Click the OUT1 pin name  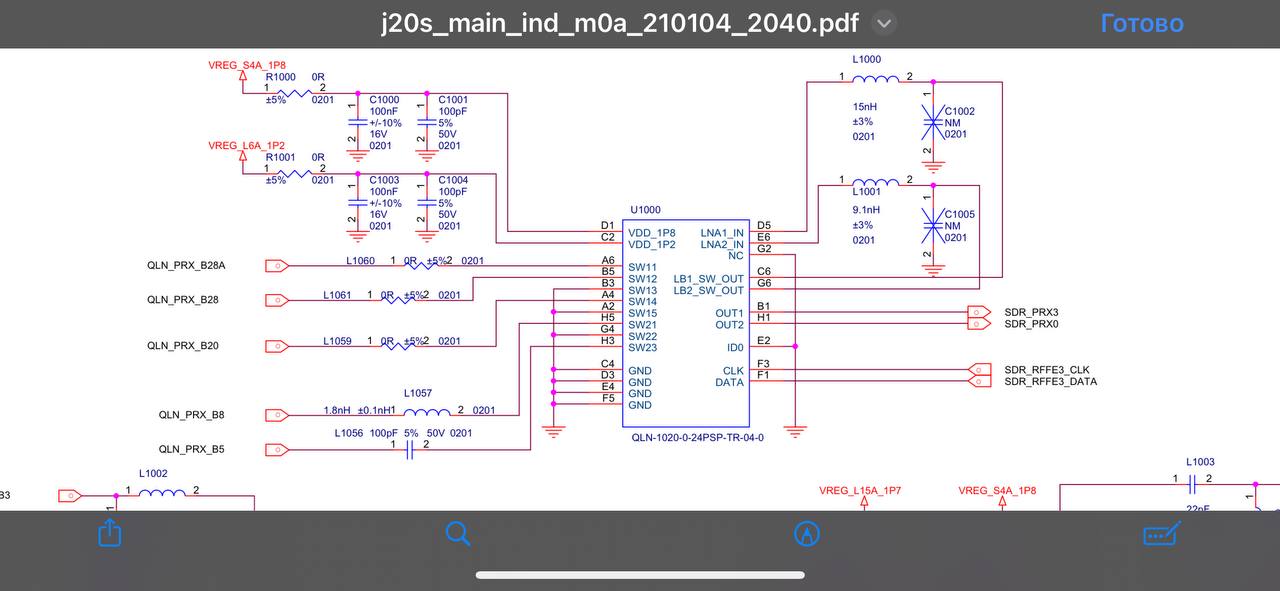tap(730, 314)
